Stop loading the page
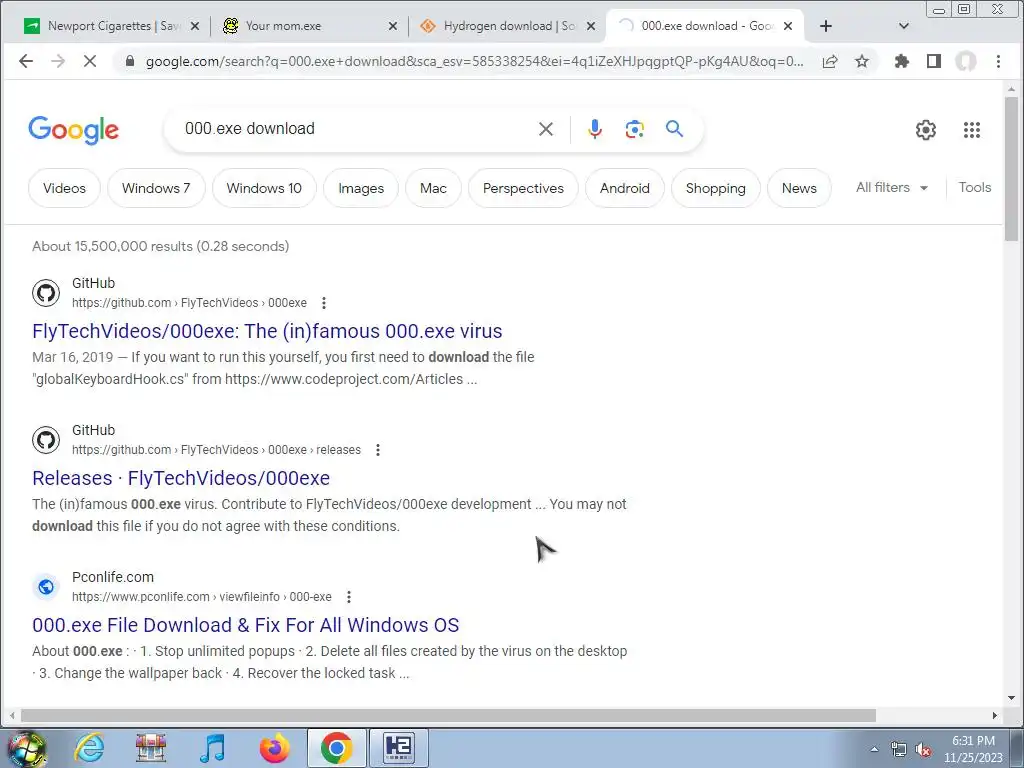The image size is (1024, 768). click(90, 61)
